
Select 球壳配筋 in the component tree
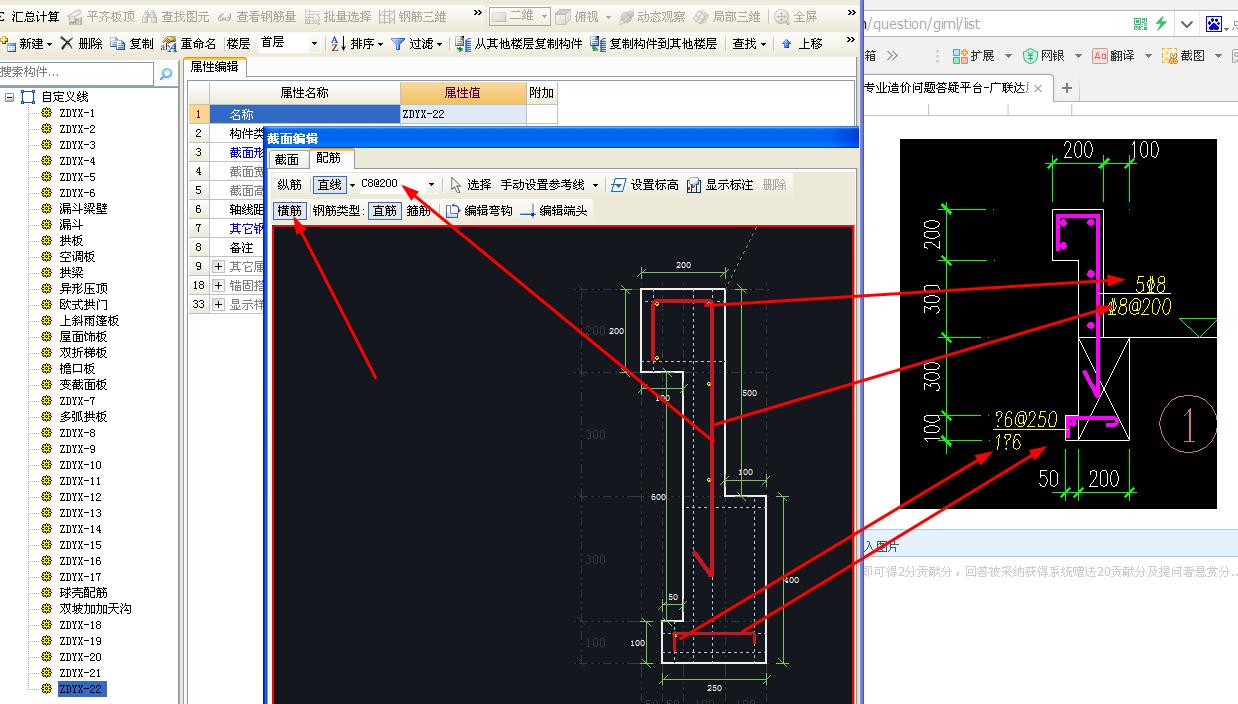point(83,593)
